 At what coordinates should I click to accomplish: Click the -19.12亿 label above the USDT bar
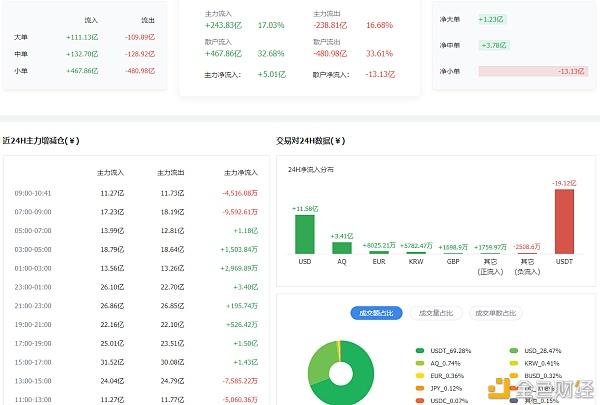564,183
